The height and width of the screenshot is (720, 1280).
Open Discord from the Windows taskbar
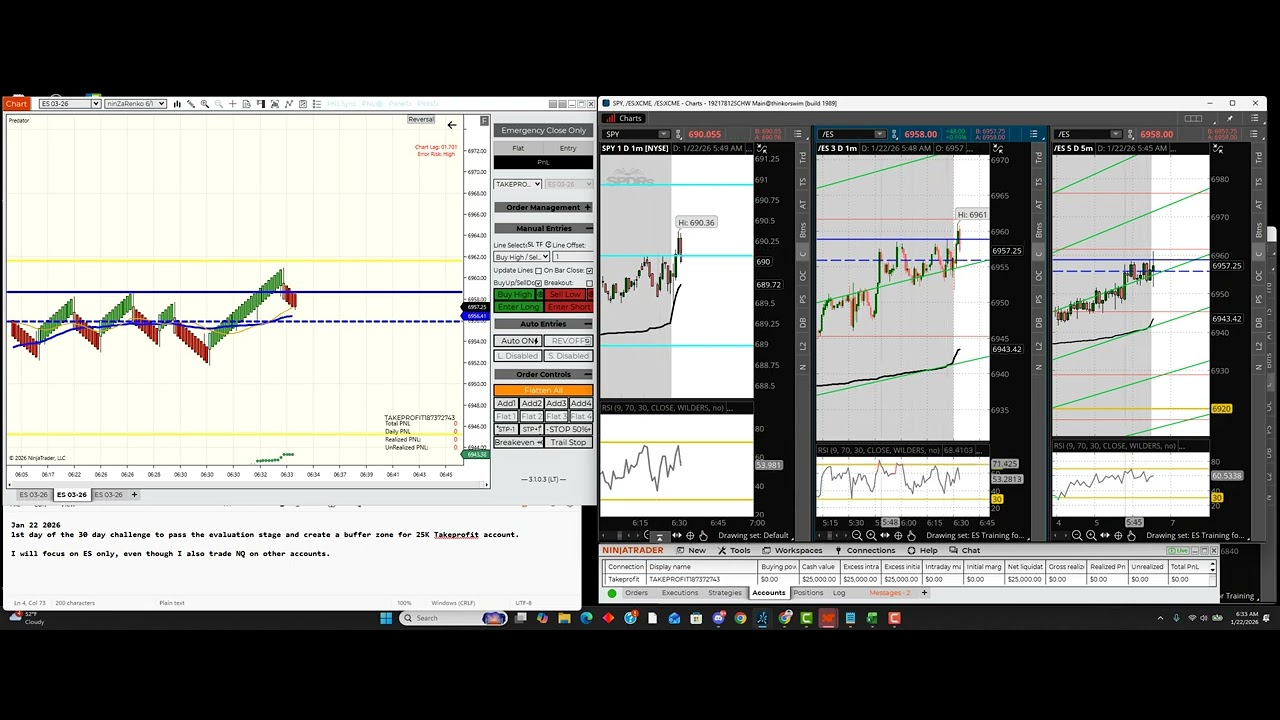[x=718, y=618]
